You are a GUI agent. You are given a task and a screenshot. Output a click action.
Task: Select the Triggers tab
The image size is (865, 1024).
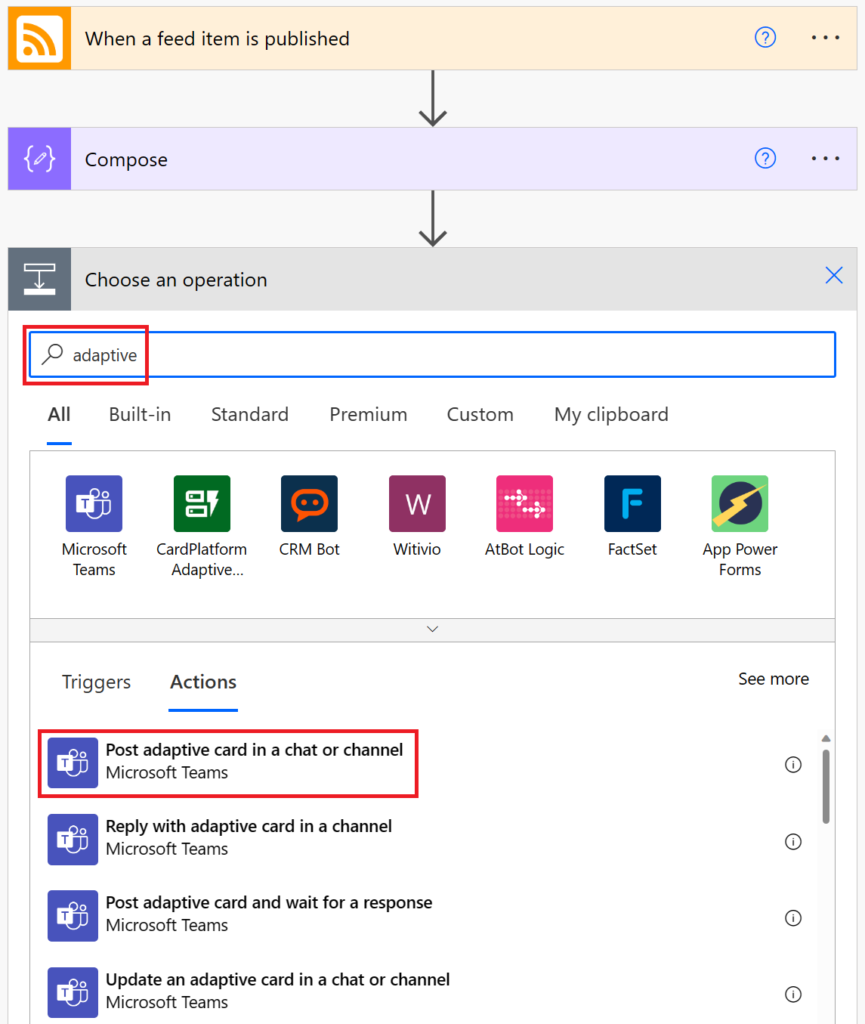click(96, 682)
